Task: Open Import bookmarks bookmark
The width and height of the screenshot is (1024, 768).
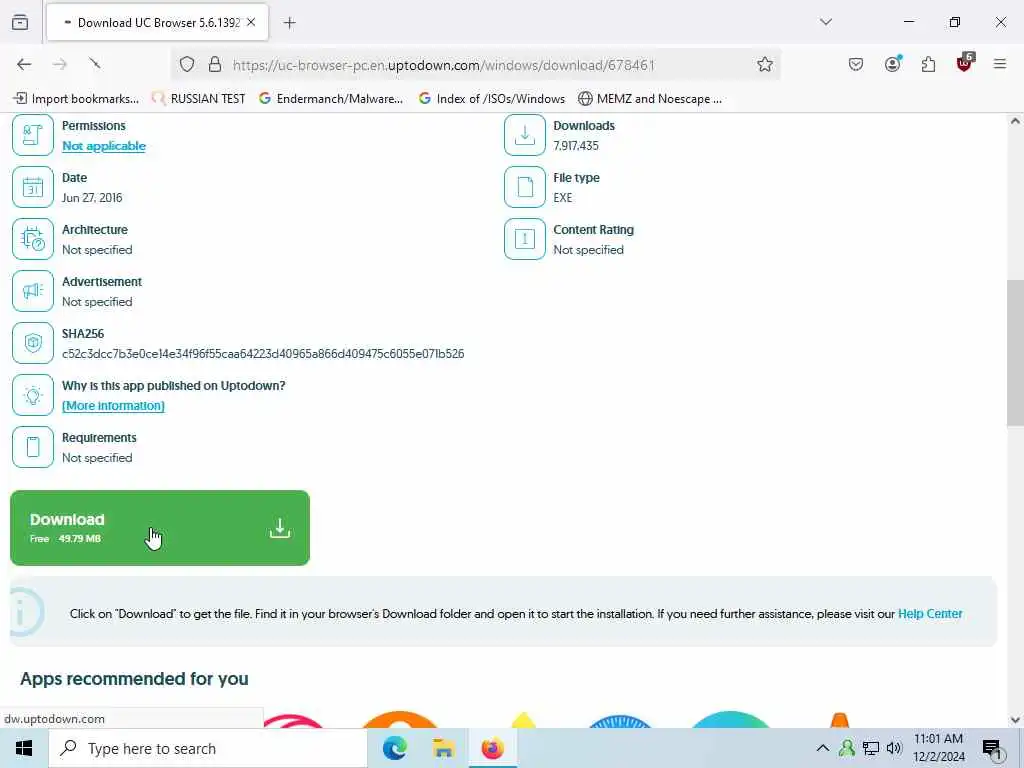Action: coord(76,99)
